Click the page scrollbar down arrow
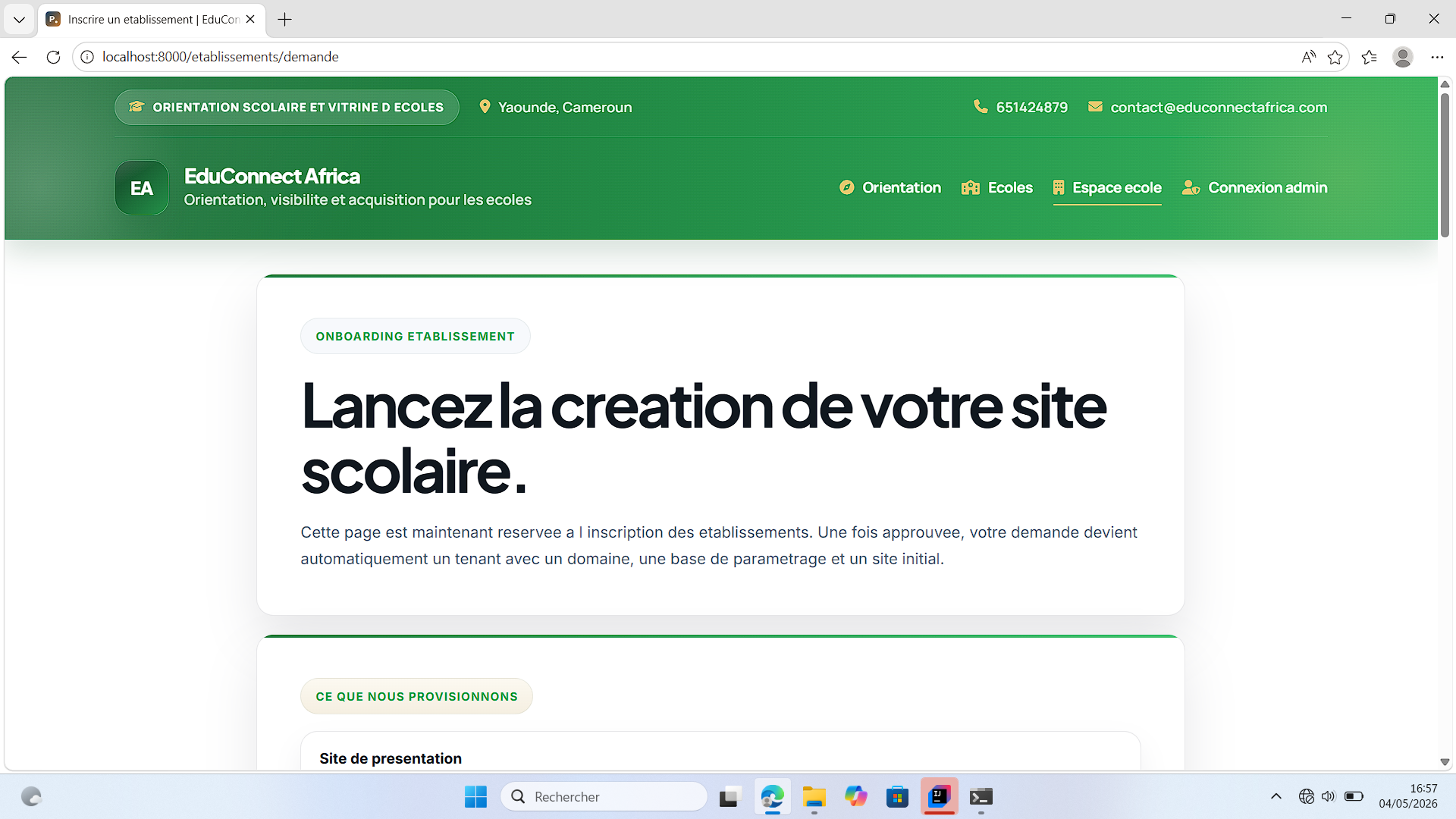Screen dimensions: 1456x819 (1445, 761)
